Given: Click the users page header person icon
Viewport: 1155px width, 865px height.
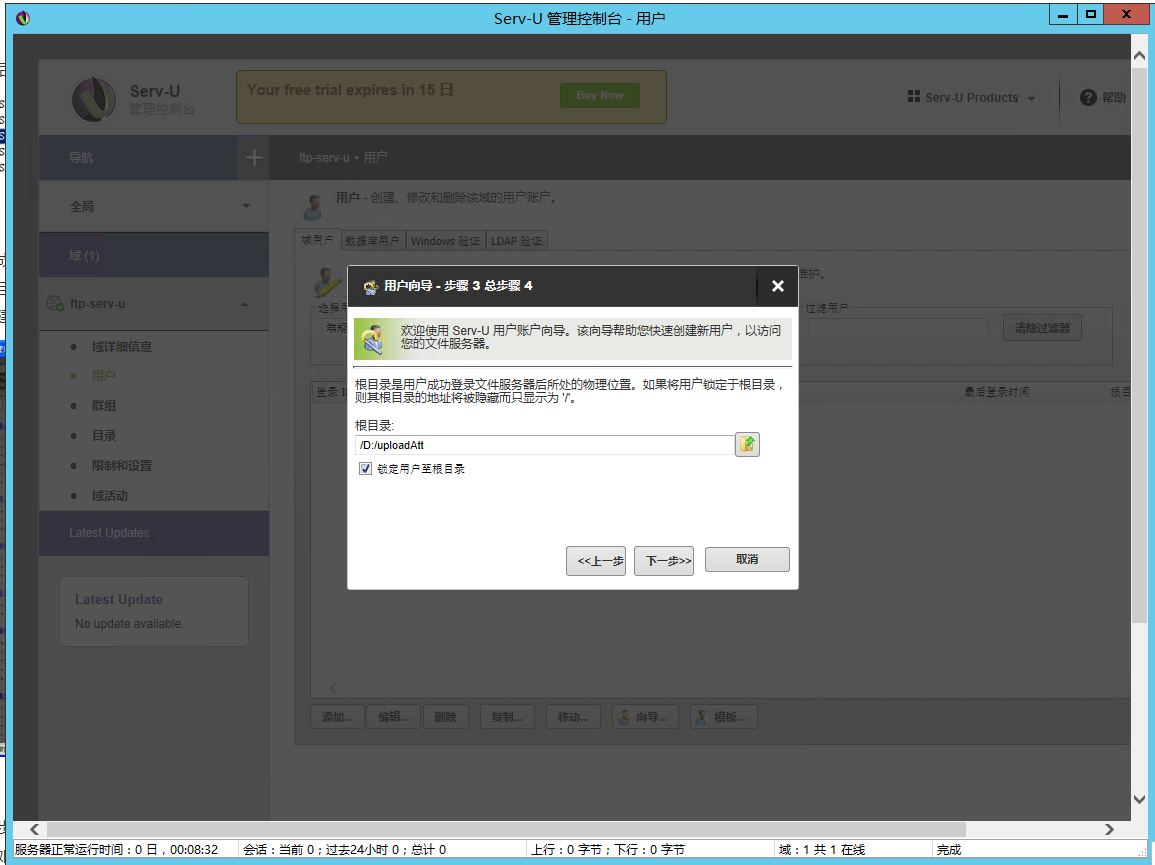Looking at the screenshot, I should (x=313, y=207).
